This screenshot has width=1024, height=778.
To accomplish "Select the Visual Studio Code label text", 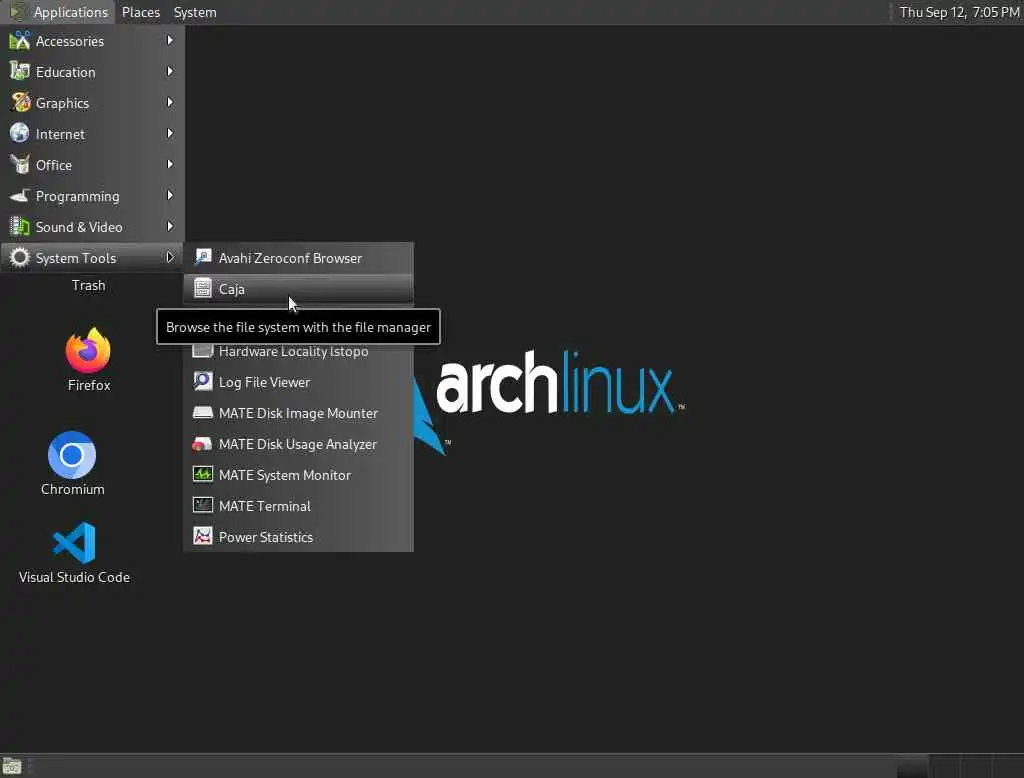I will (74, 577).
